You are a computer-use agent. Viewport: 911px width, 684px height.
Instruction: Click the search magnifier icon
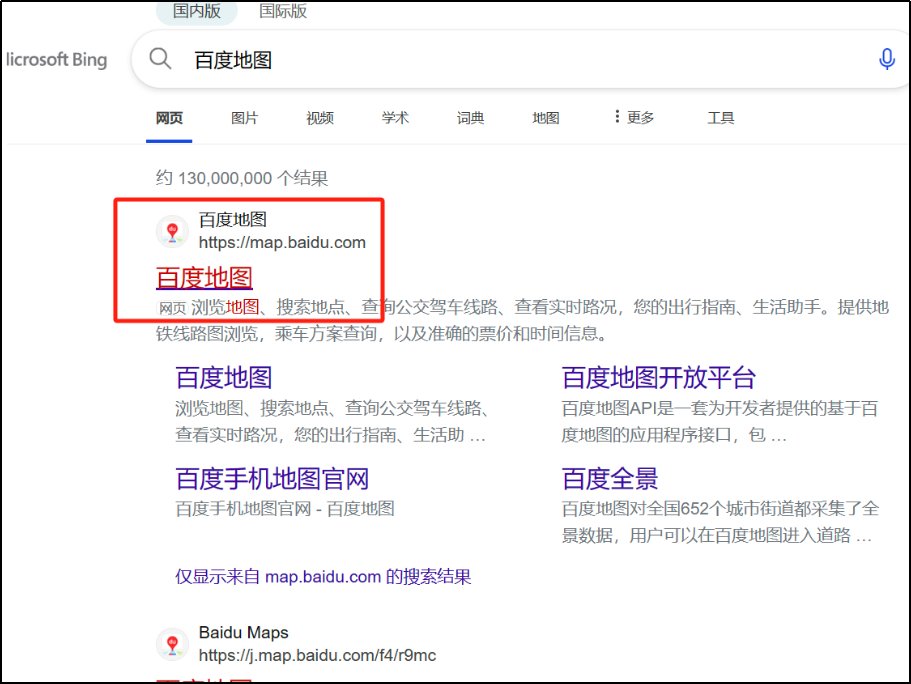coord(160,59)
